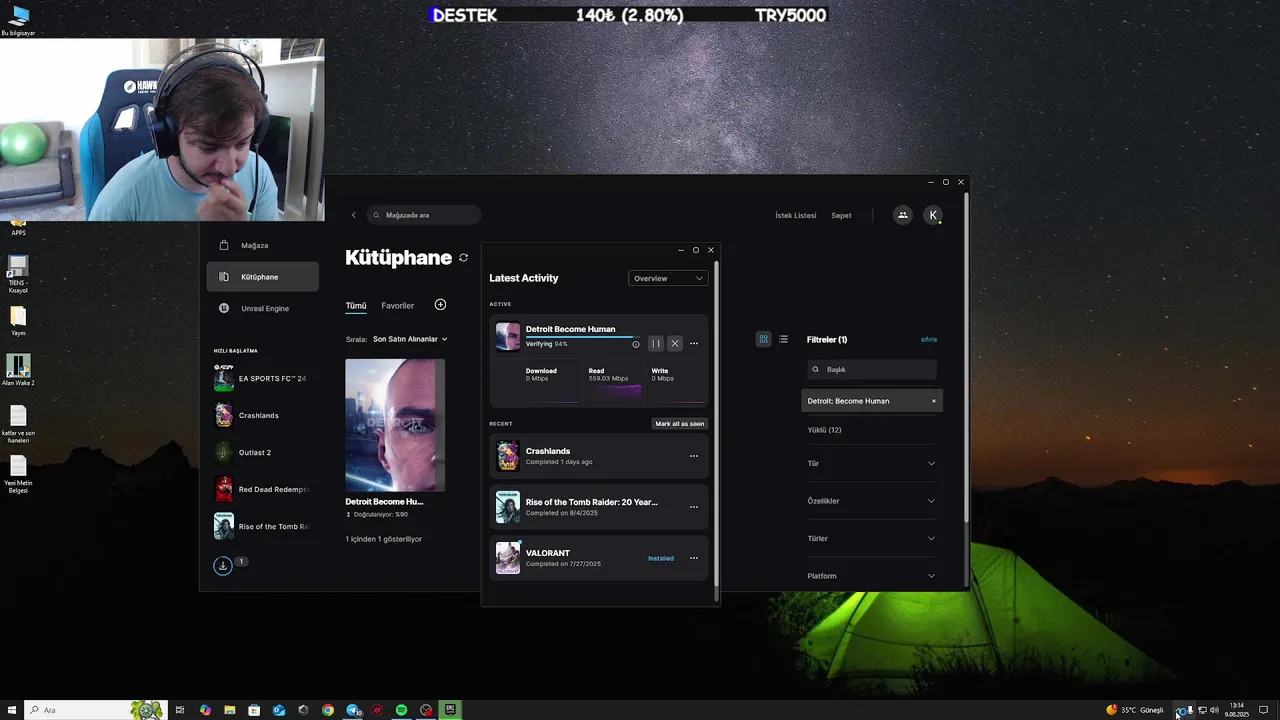Click sıfırla to reset filters
This screenshot has width=1280, height=720.
929,340
